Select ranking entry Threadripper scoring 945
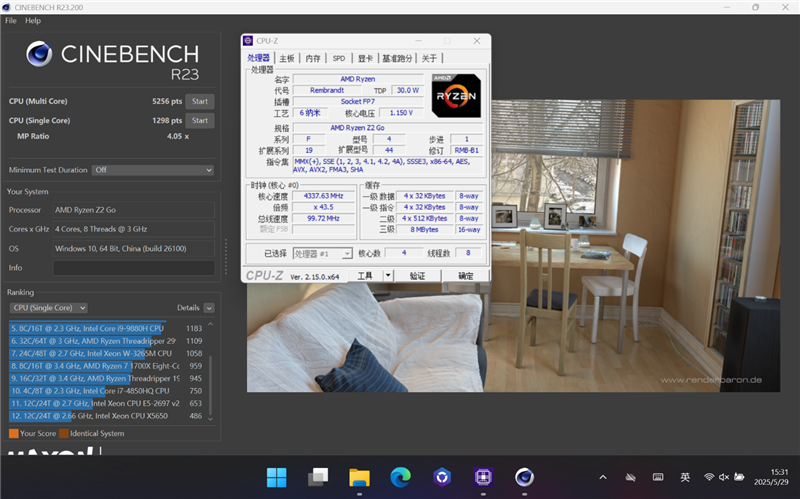The width and height of the screenshot is (800, 499). tap(106, 378)
